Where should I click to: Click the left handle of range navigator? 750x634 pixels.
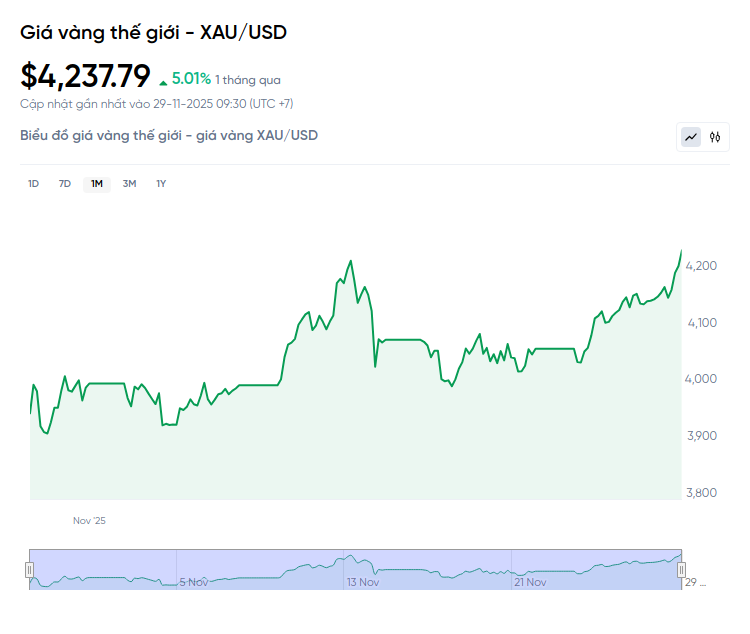click(x=29, y=569)
